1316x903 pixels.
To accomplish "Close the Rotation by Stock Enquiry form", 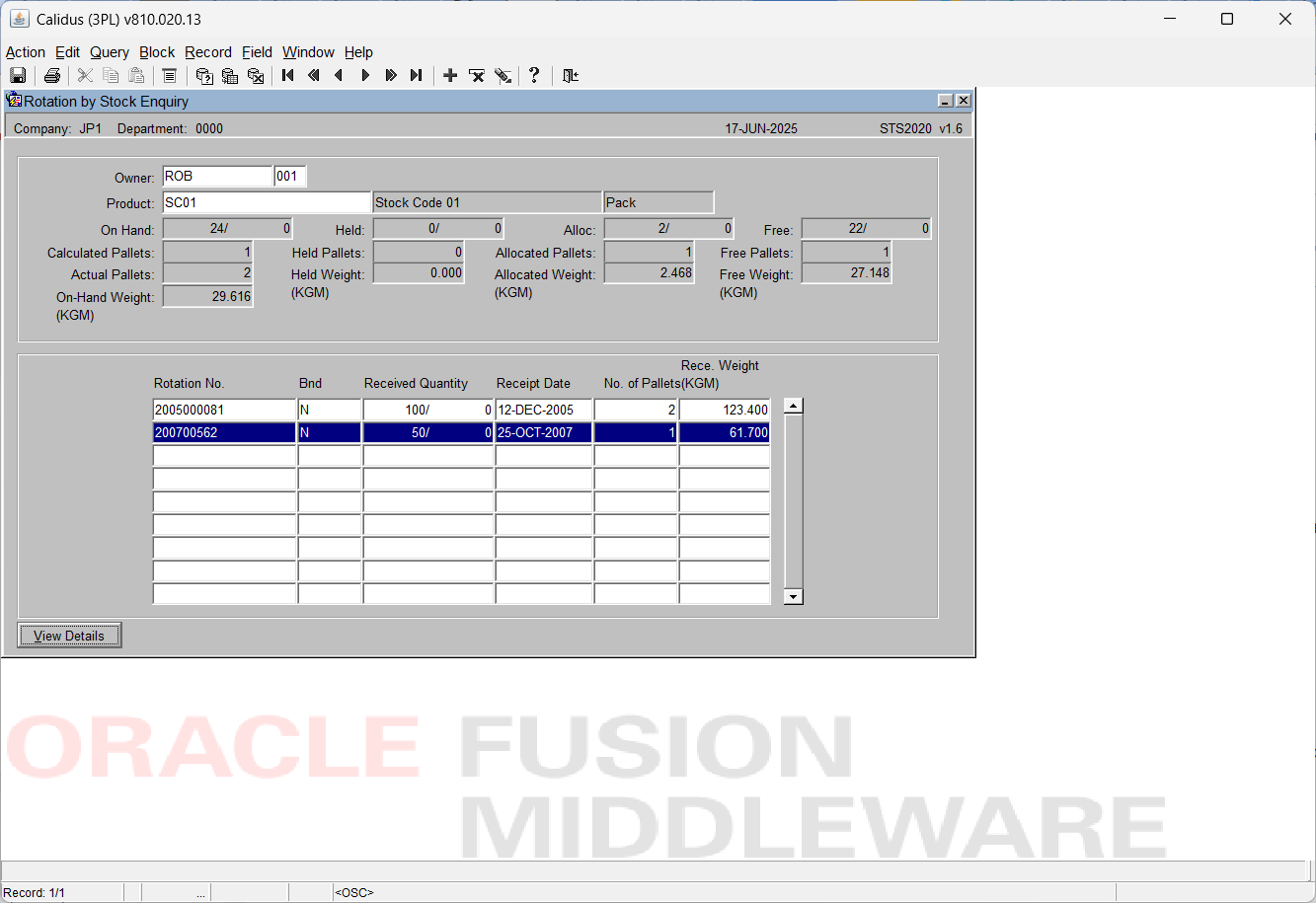I will pyautogui.click(x=963, y=101).
